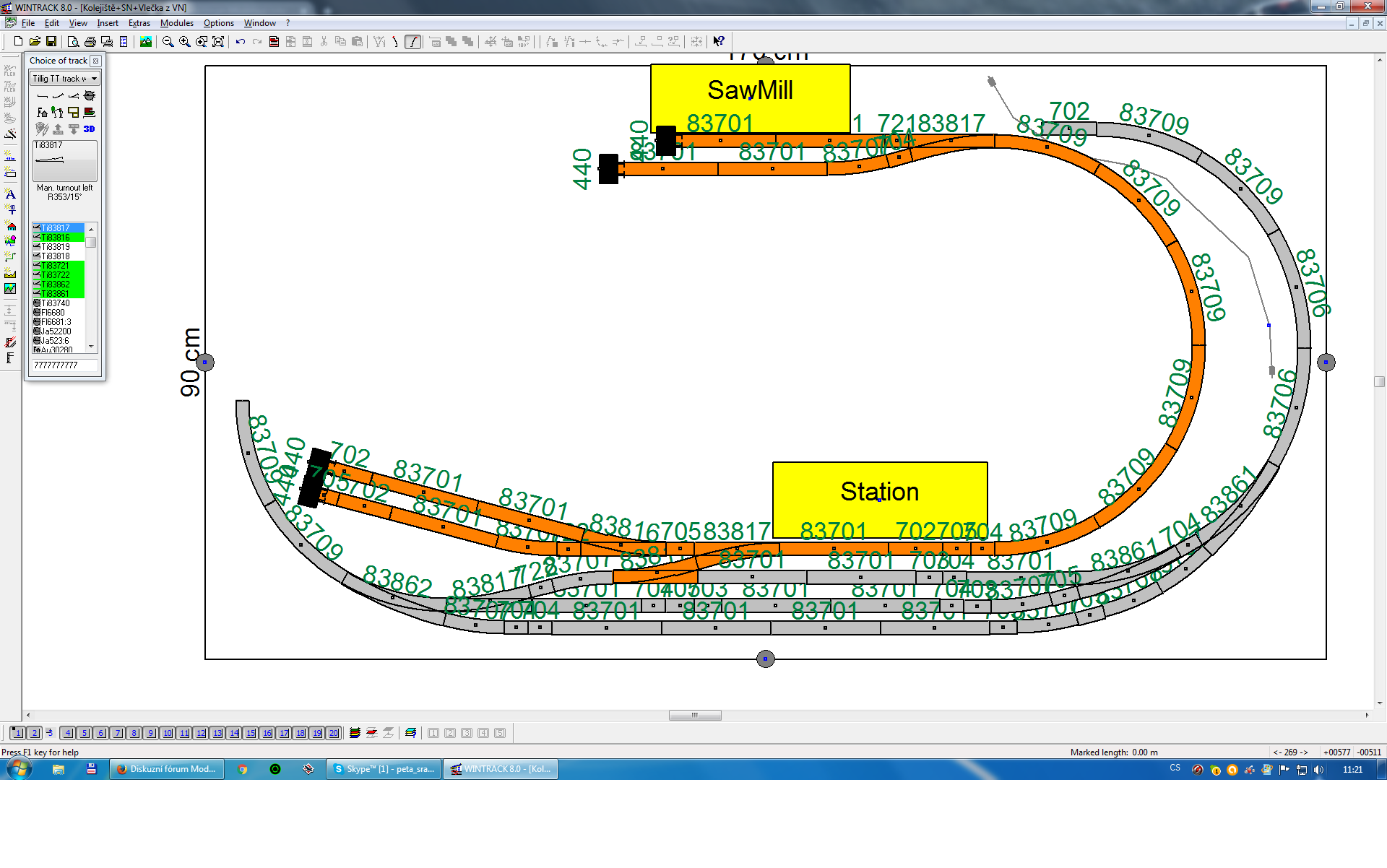Toggle layer 4 button
Viewport: 1387px width, 868px height.
(x=67, y=733)
